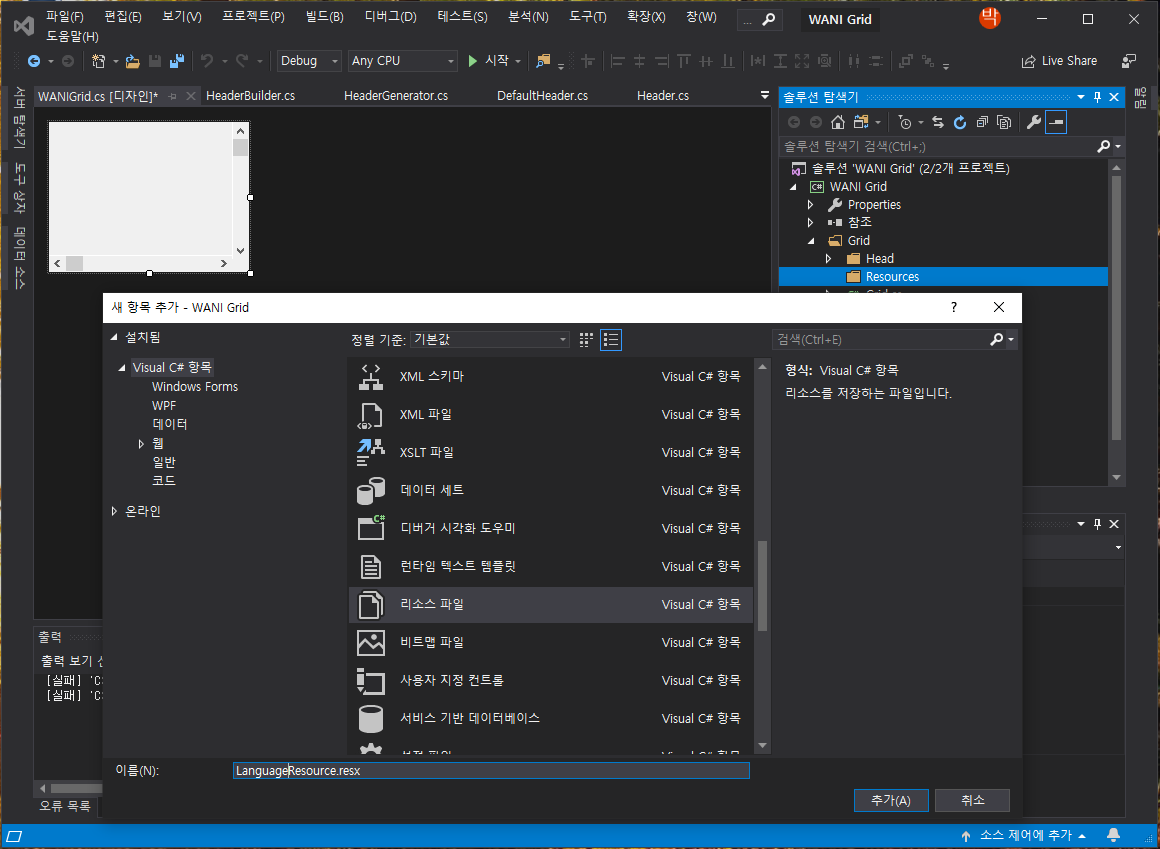Open the Start button dropdown arrow

[518, 61]
